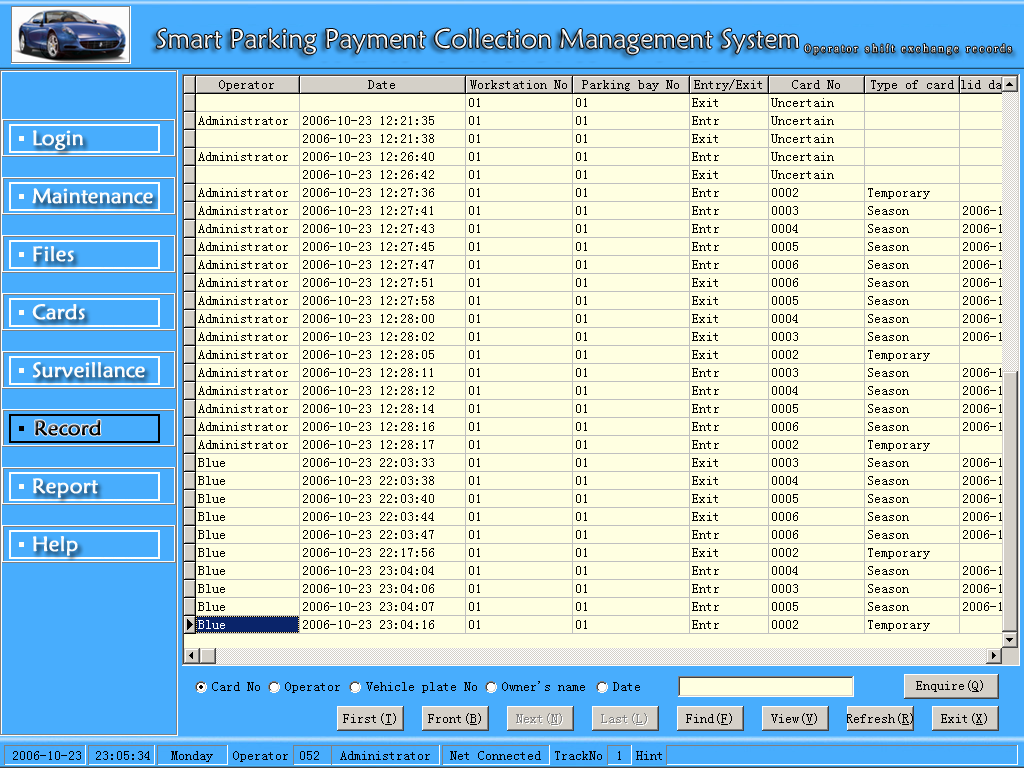Jump to first record with First(T)
Image resolution: width=1024 pixels, height=768 pixels.
[369, 718]
